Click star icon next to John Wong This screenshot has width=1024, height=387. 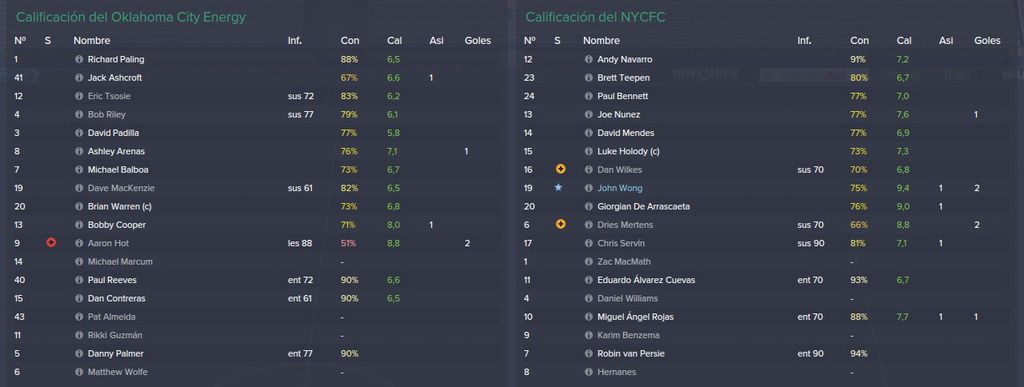pos(558,188)
